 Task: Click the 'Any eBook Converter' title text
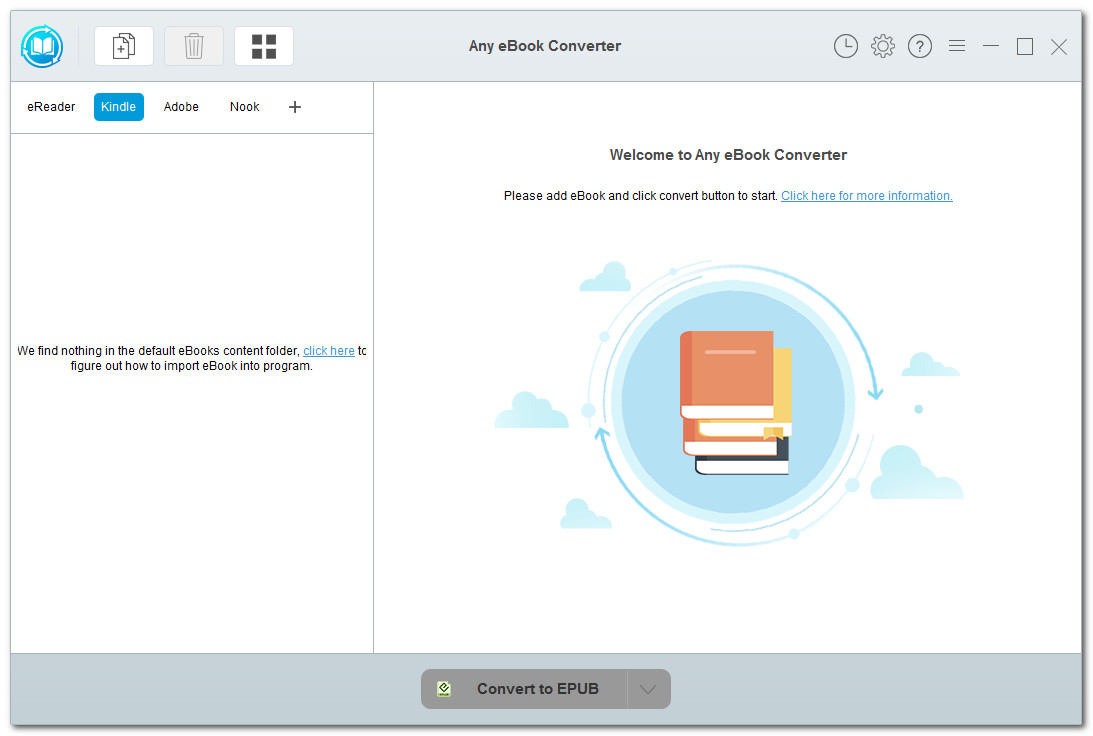pyautogui.click(x=544, y=46)
